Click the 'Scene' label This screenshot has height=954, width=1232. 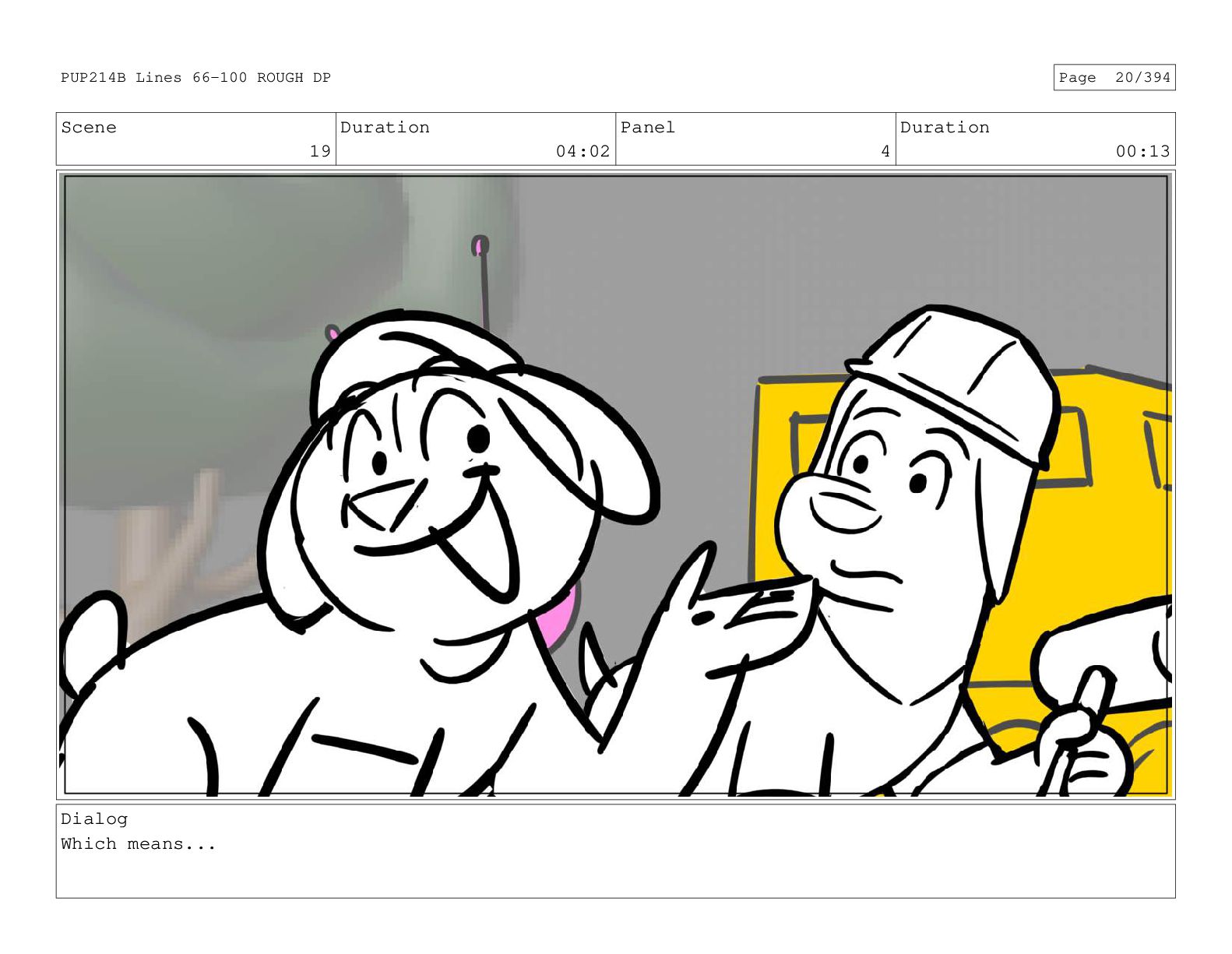tap(89, 128)
